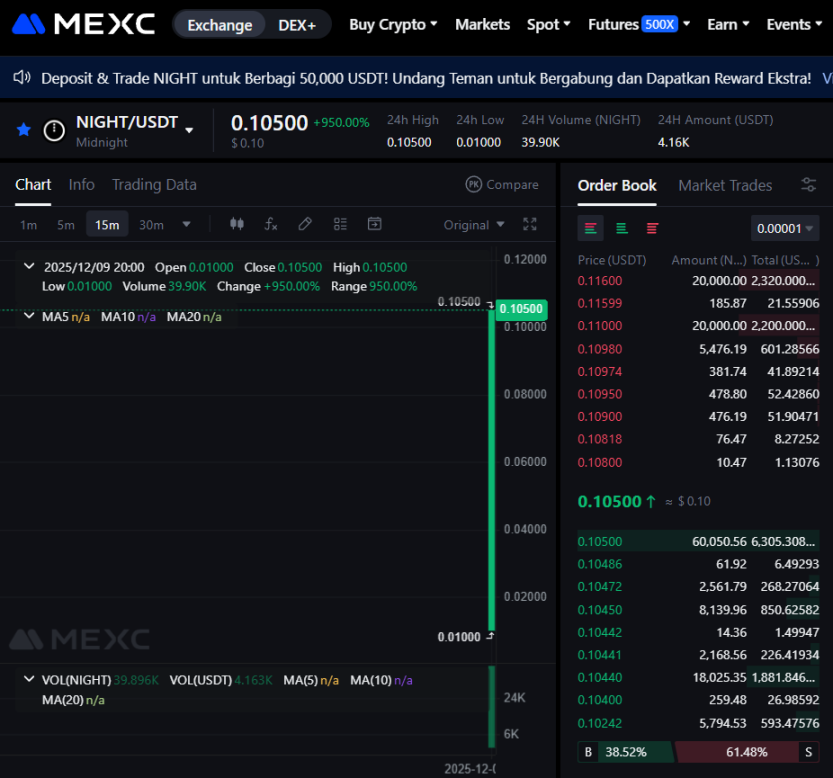The width and height of the screenshot is (833, 778).
Task: Show sell orders only view
Action: (x=652, y=229)
